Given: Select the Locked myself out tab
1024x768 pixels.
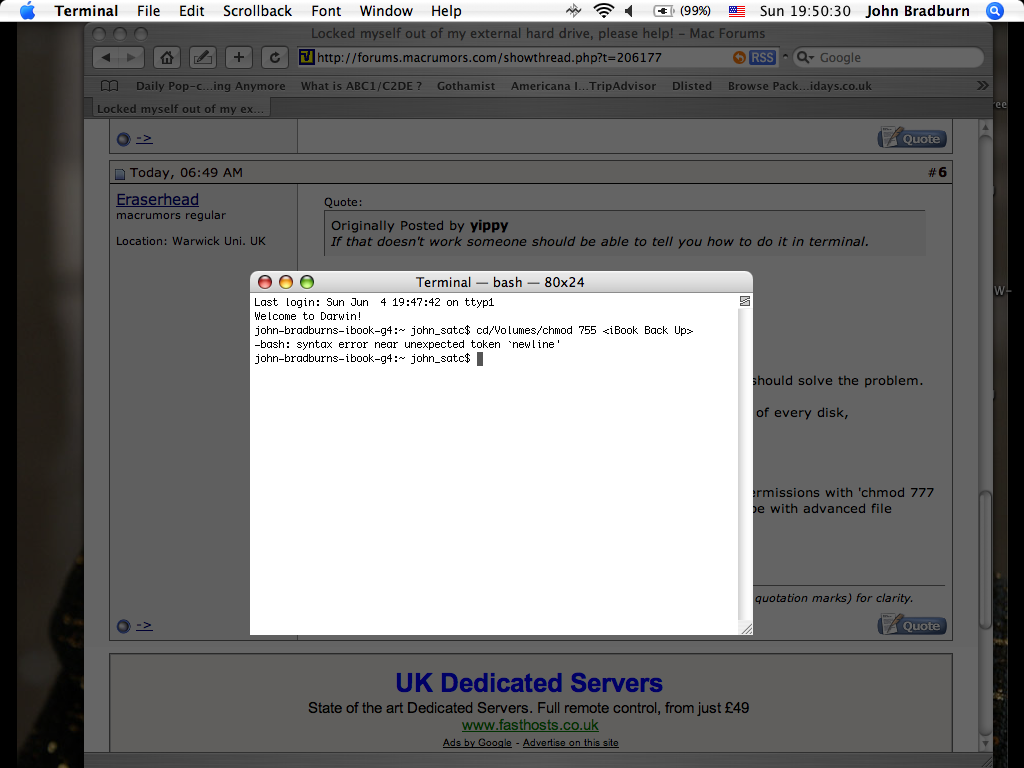Looking at the screenshot, I should (180, 108).
